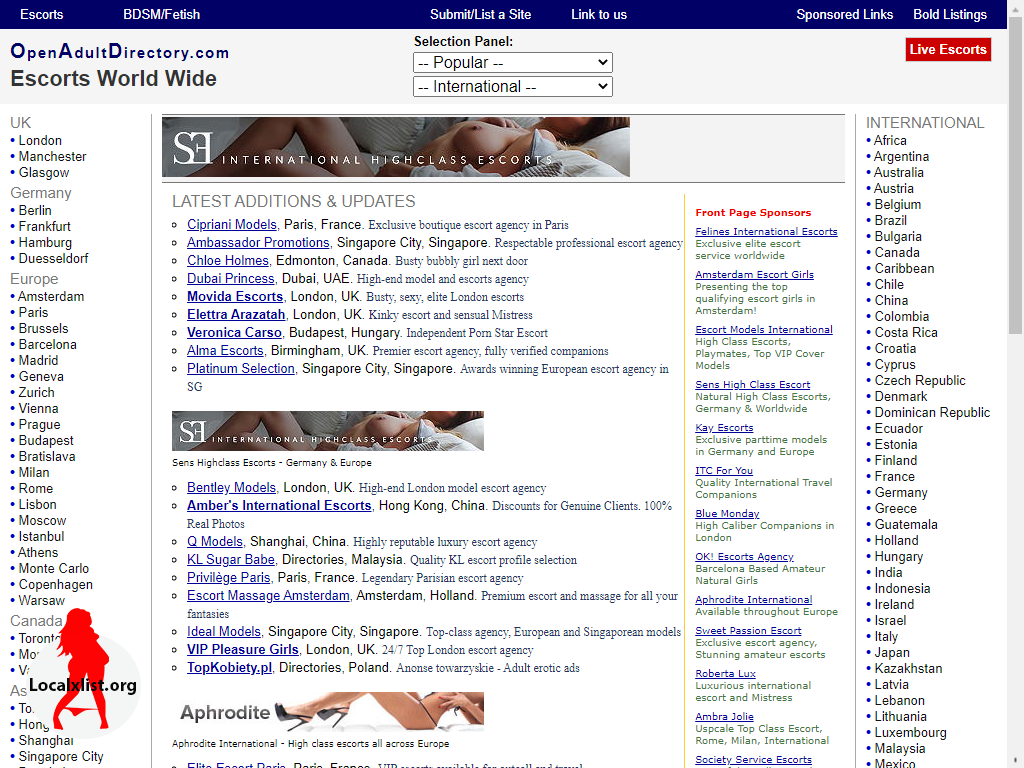Click the Localxlist.org floating ad
This screenshot has height=768, width=1024.
(x=83, y=673)
